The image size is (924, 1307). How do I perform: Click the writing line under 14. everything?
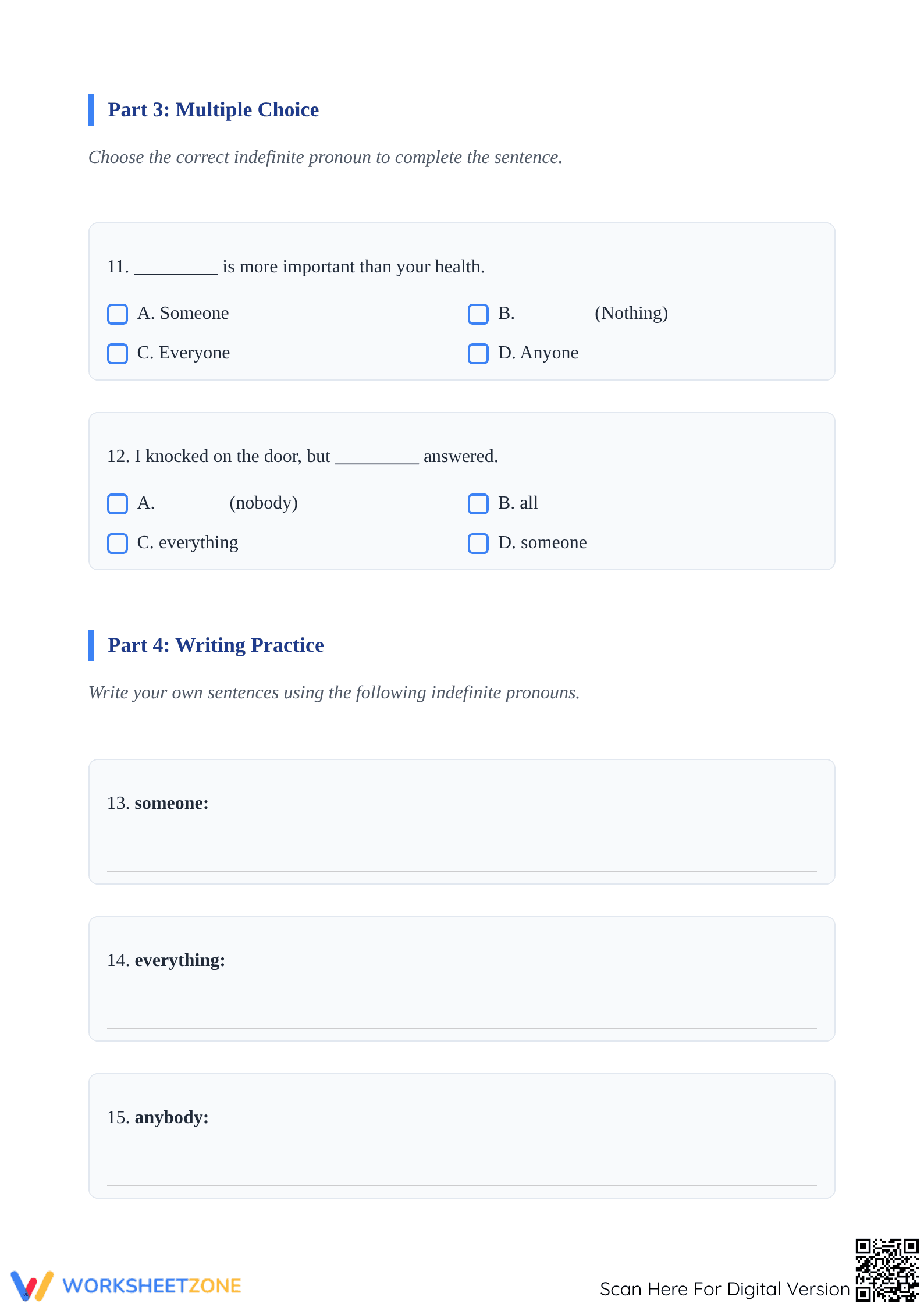(462, 1028)
